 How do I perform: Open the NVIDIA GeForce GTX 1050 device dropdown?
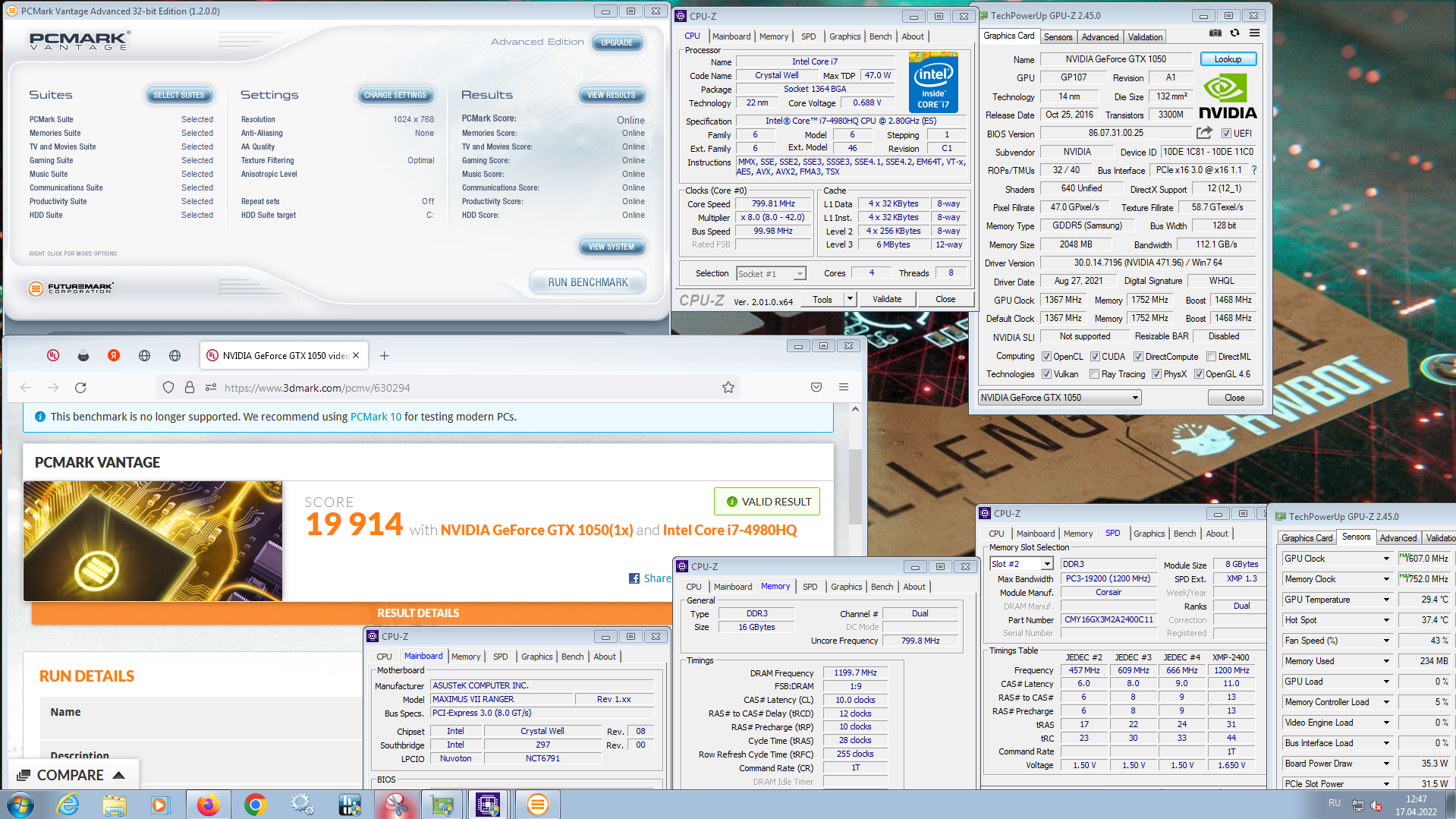pos(1060,398)
